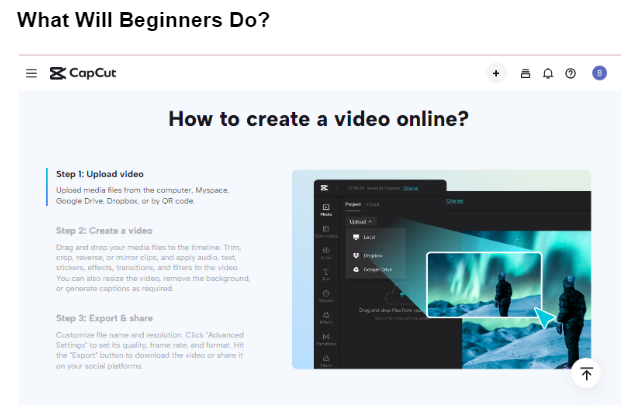The height and width of the screenshot is (415, 635).
Task: Select the Text tool in editor sidebar
Action: click(x=326, y=274)
